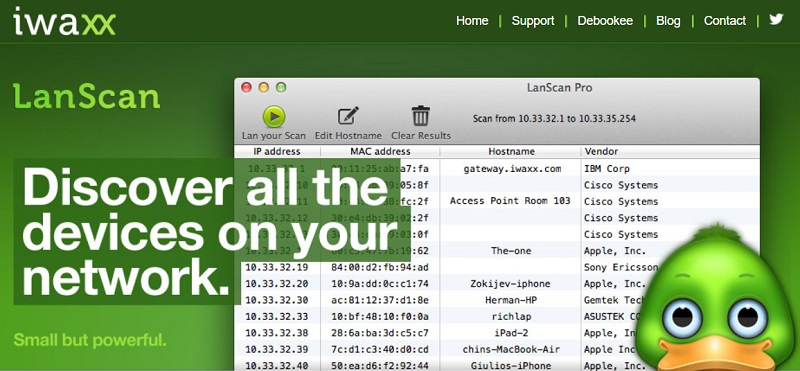Click the Edit Hostname pencil icon
Screen dimensions: 800x371
[x=348, y=116]
